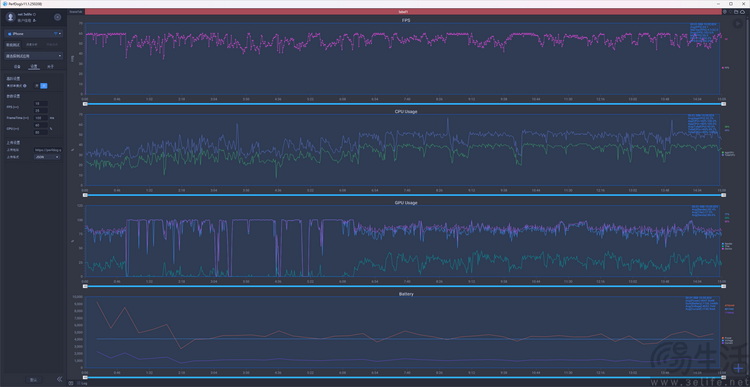Click the FPS chart timeline right slider handle
Image resolution: width=750 pixels, height=387 pixels.
(724, 104)
